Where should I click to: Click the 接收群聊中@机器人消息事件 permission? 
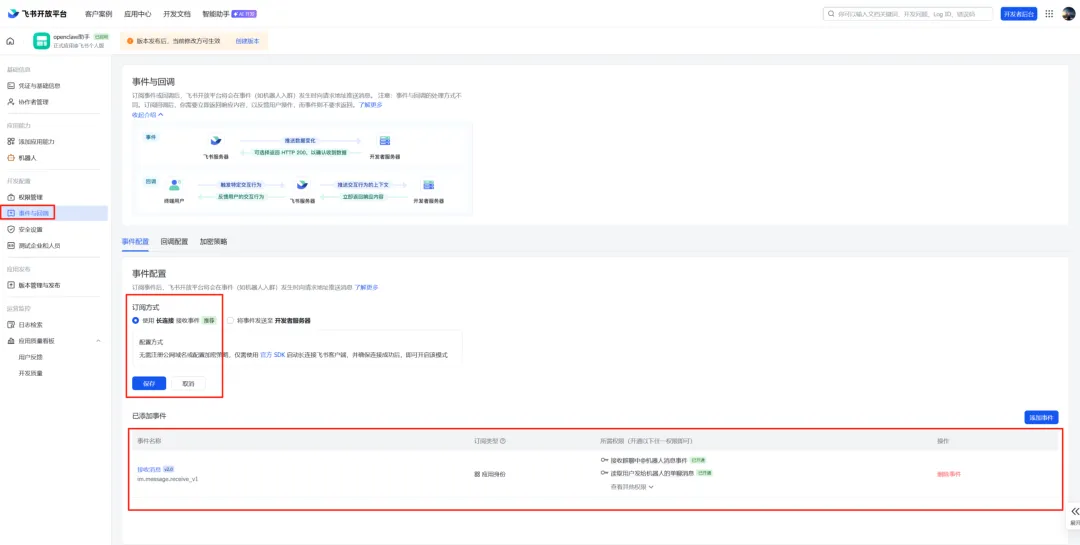(x=649, y=460)
